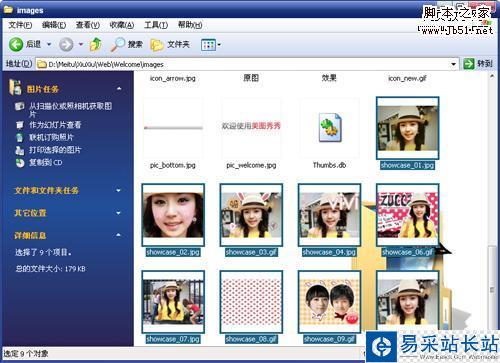Open the 查看(V) menu
The image size is (500, 363).
pos(88,25)
